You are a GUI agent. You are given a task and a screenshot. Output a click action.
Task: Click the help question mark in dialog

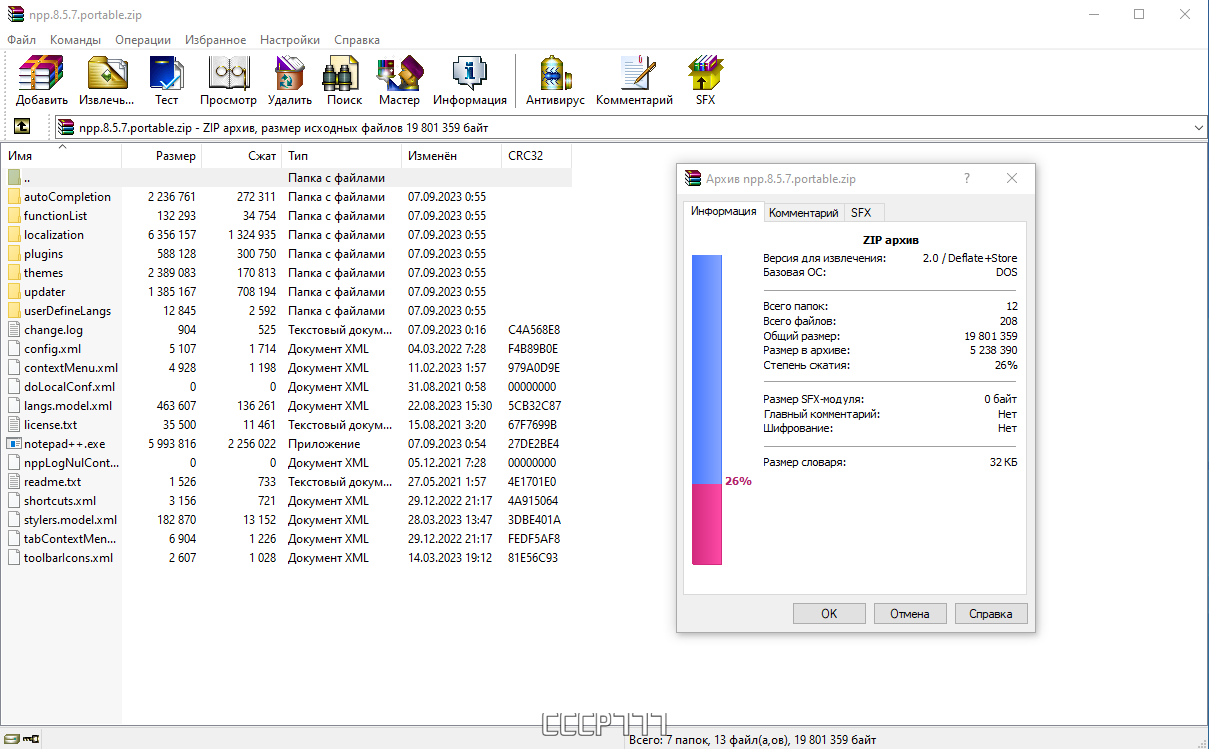click(x=967, y=178)
